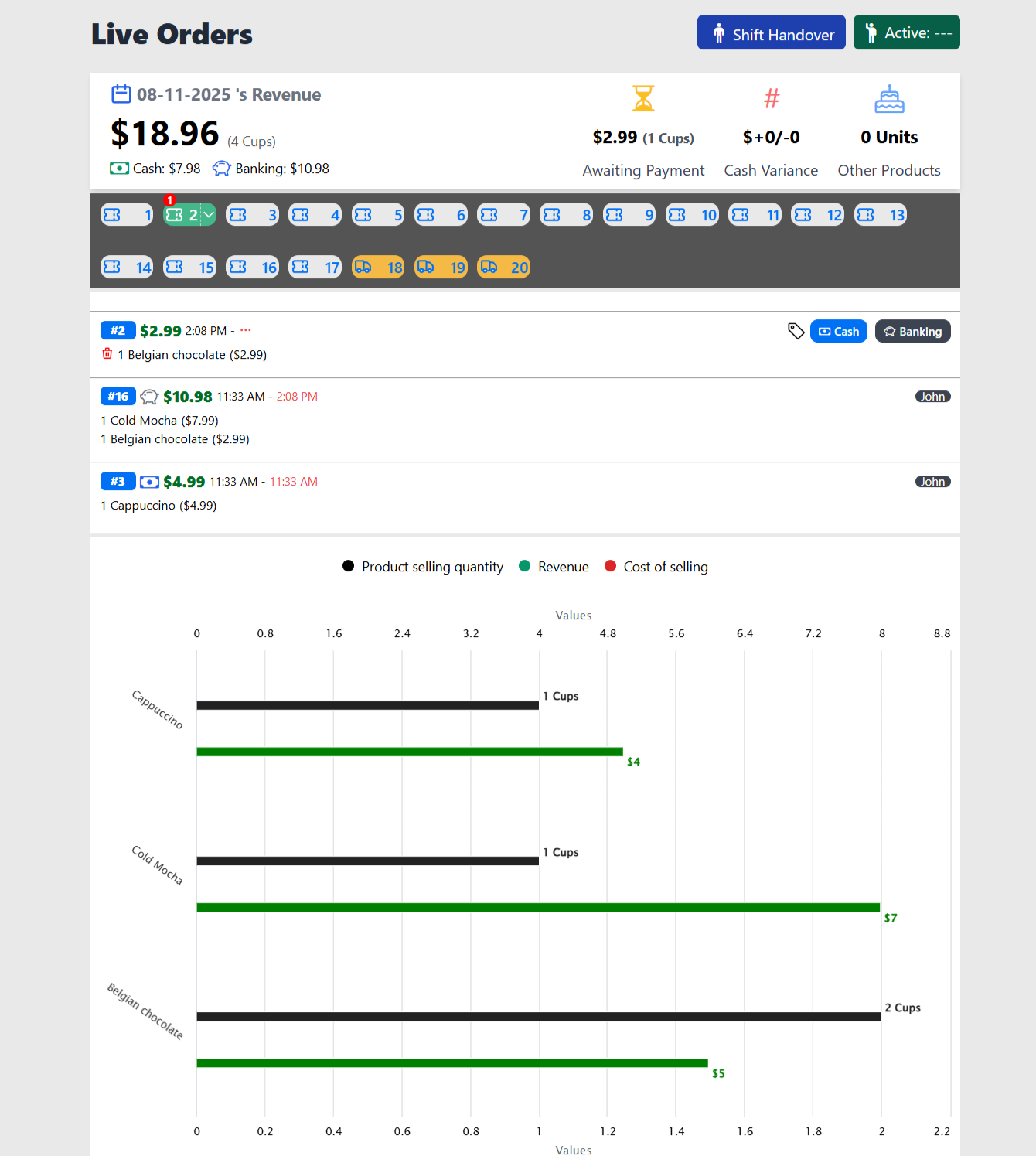1036x1156 pixels.
Task: Select delivery order slot 18
Action: pyautogui.click(x=378, y=268)
